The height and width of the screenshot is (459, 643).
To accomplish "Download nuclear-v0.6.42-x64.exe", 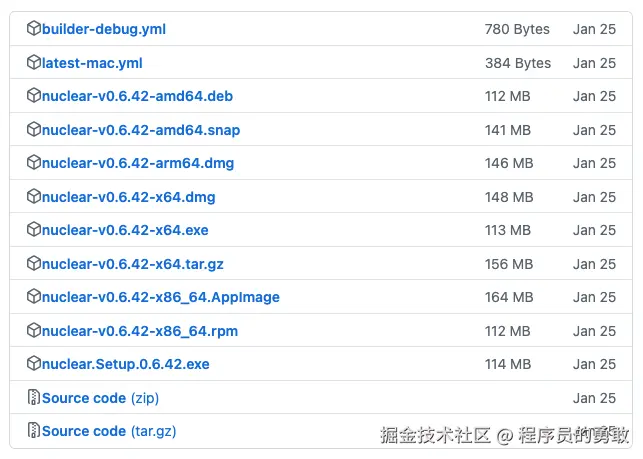I will click(125, 230).
